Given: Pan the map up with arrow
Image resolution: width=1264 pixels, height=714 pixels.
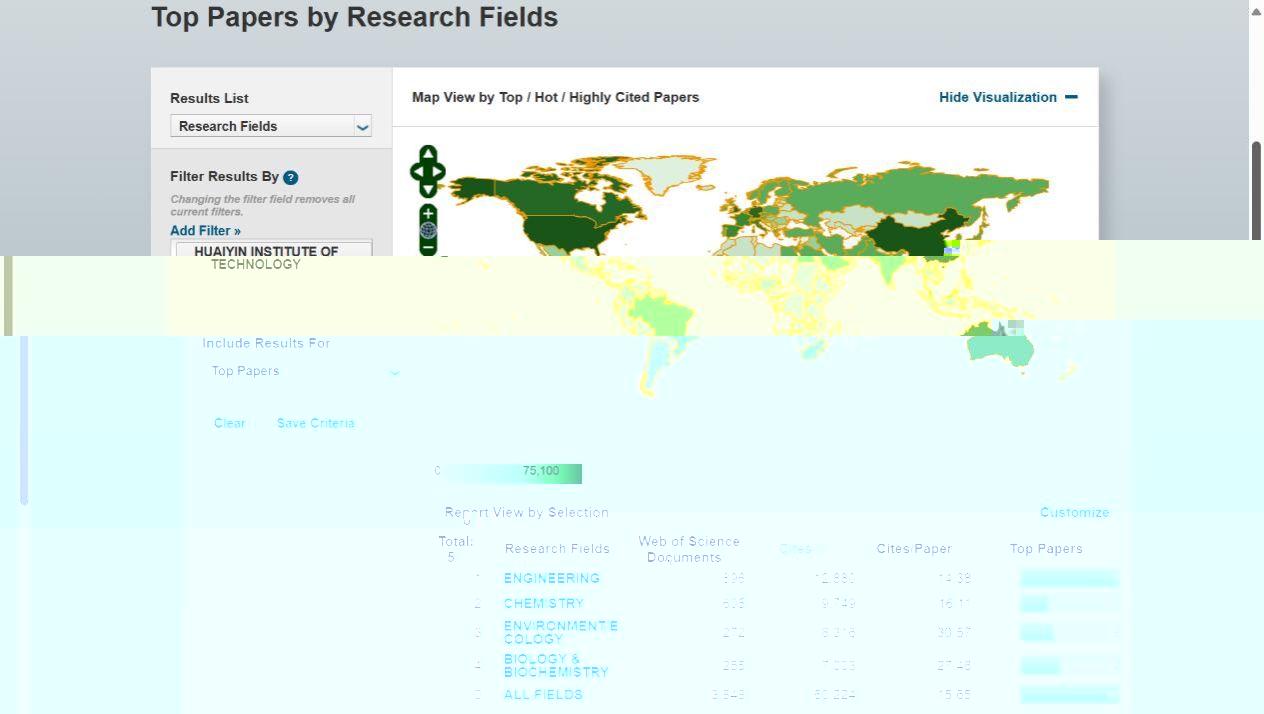Looking at the screenshot, I should (x=428, y=153).
